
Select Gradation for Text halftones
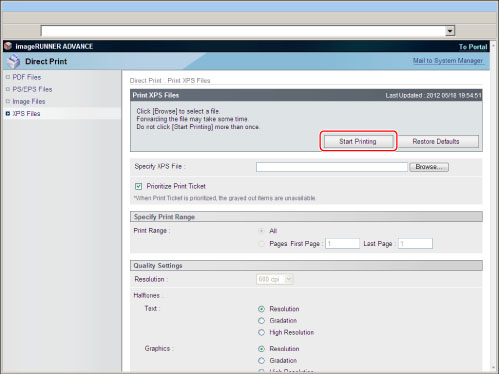[x=261, y=321]
